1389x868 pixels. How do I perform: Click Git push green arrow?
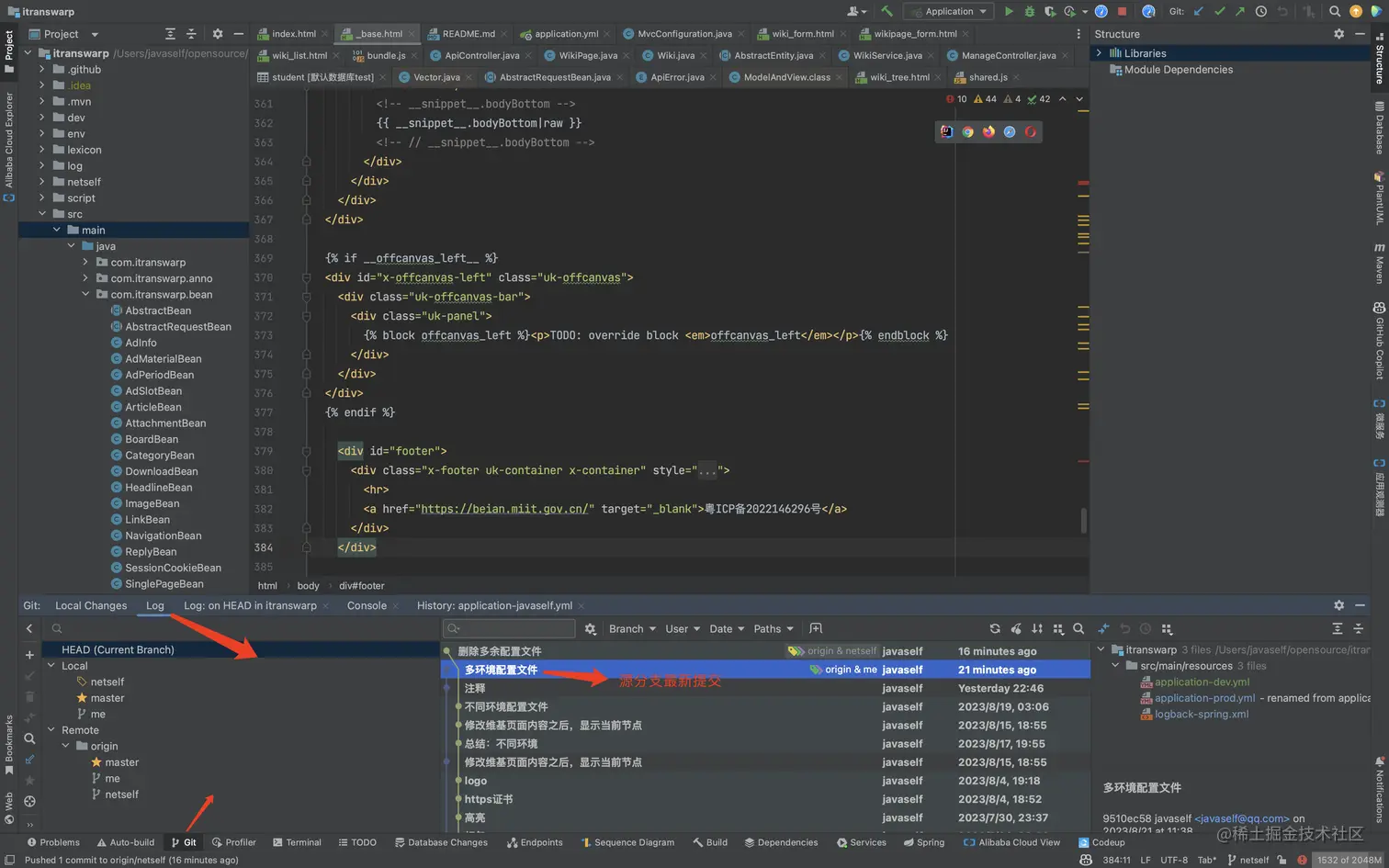tap(1240, 11)
